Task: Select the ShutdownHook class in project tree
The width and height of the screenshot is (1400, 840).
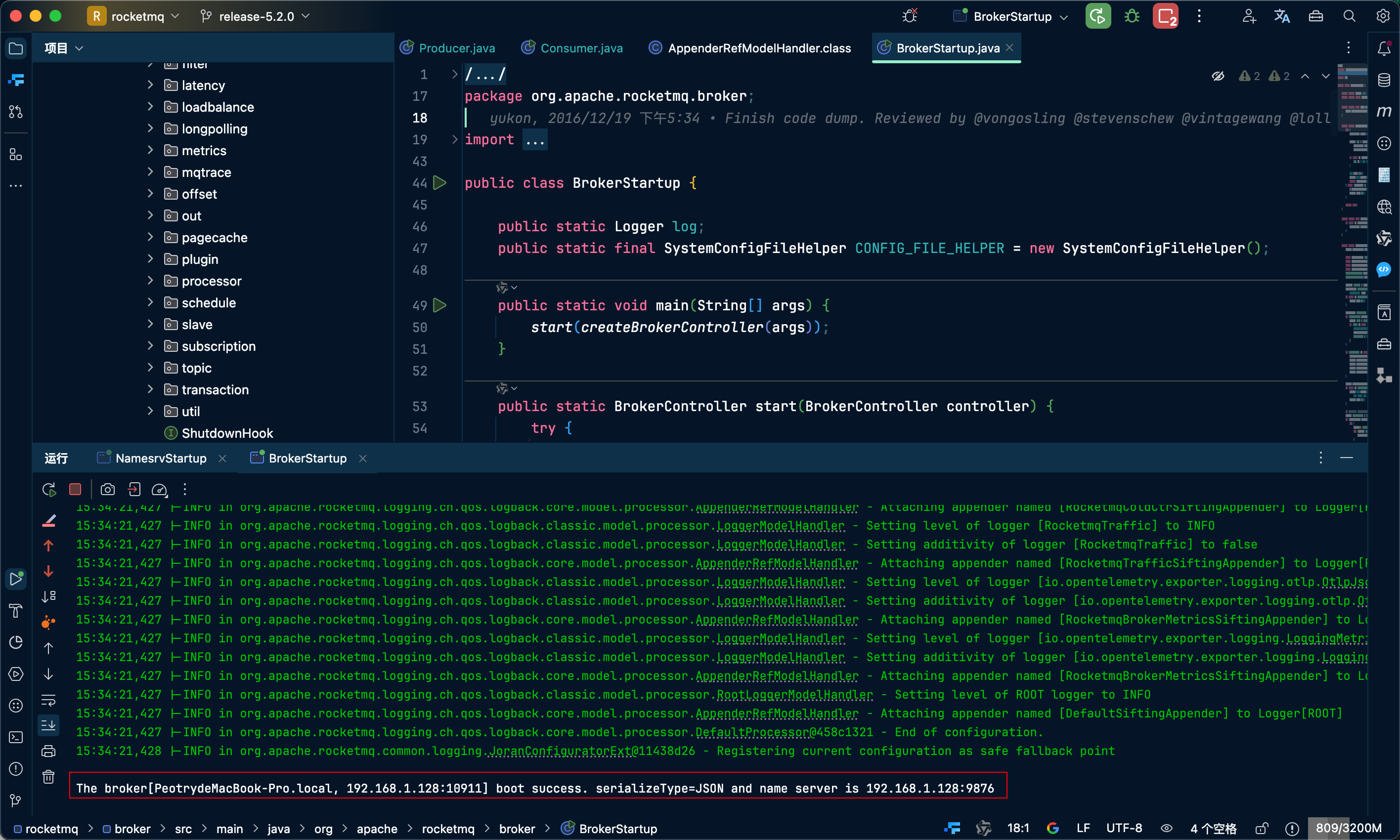Action: pyautogui.click(x=219, y=433)
